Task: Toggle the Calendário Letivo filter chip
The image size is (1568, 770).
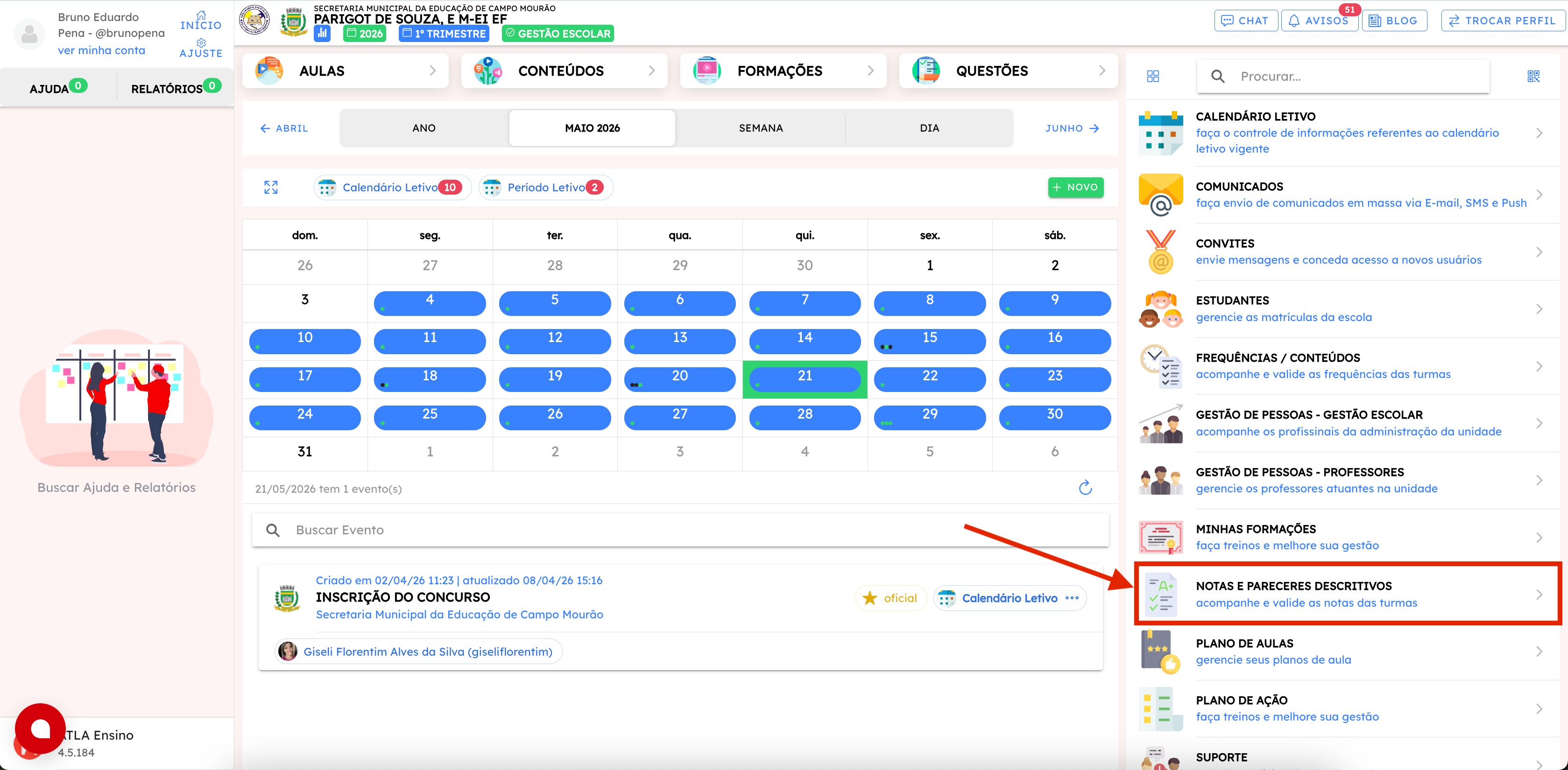Action: click(x=393, y=187)
